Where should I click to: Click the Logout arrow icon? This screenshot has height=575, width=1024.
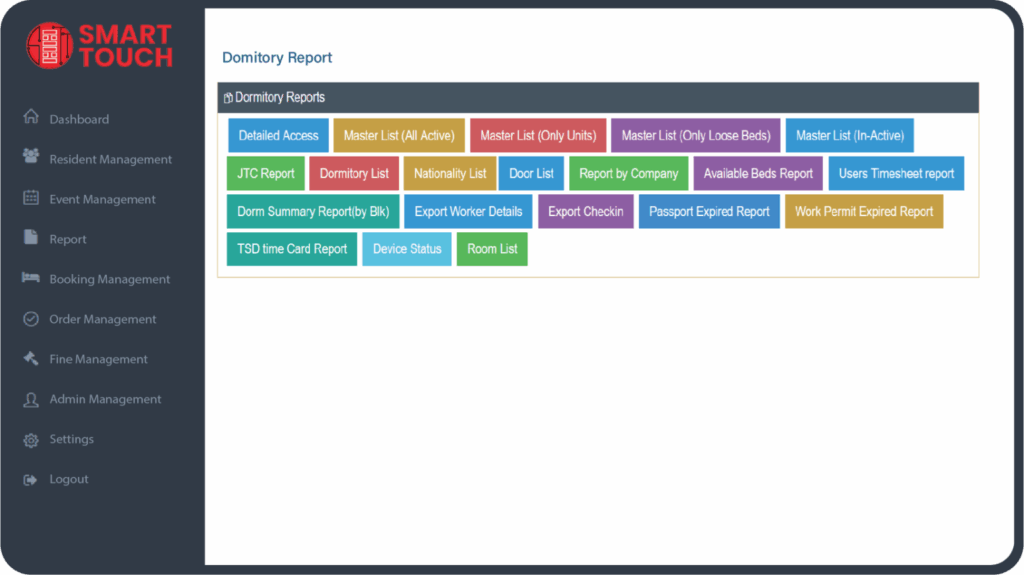tap(31, 480)
